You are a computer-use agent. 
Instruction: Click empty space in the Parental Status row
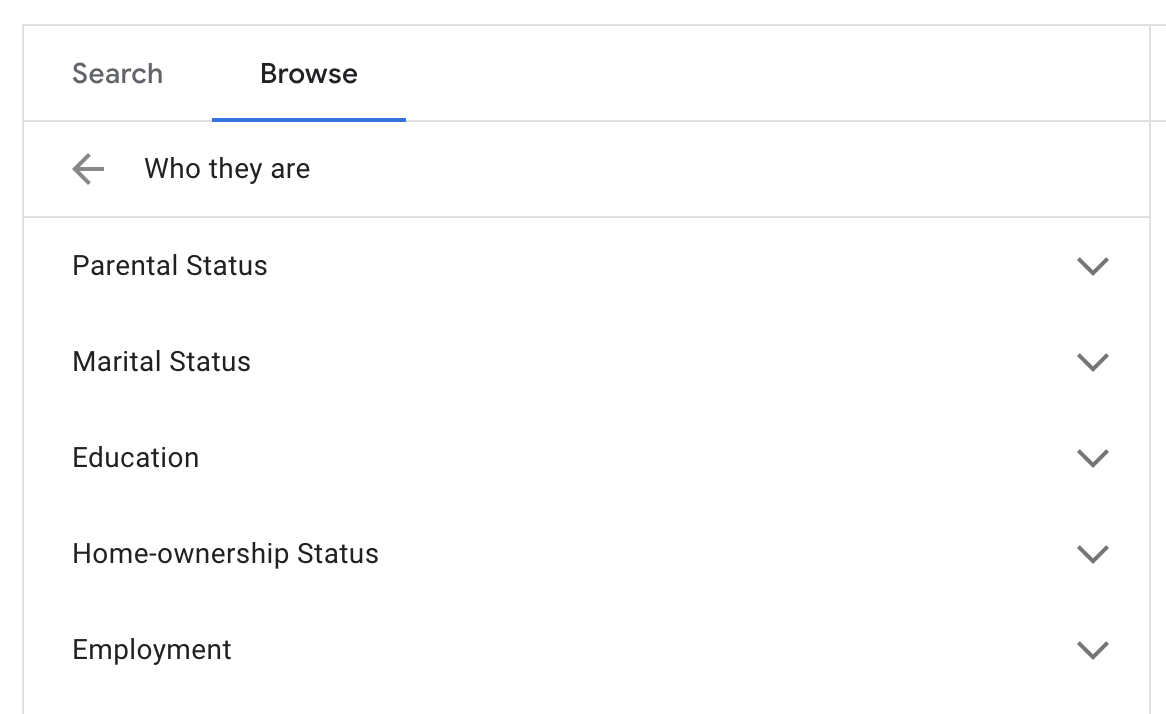coord(669,266)
